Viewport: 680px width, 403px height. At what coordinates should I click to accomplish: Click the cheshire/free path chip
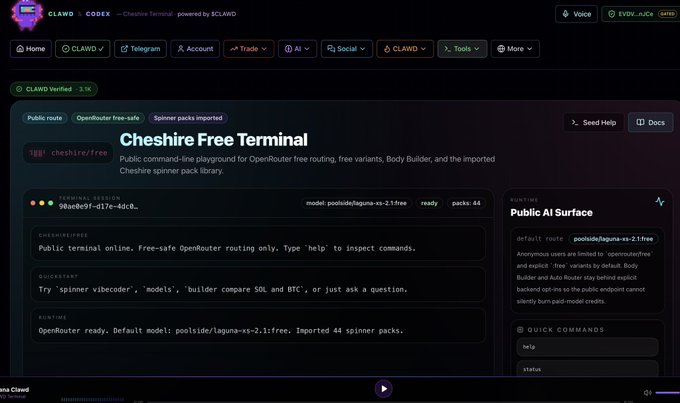pos(68,153)
